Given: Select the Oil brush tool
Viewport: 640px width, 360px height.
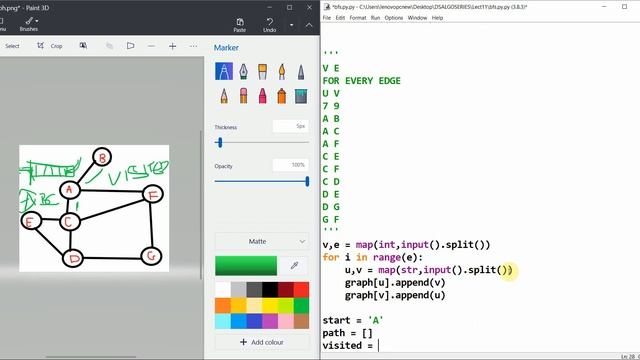Looking at the screenshot, I should pyautogui.click(x=262, y=71).
